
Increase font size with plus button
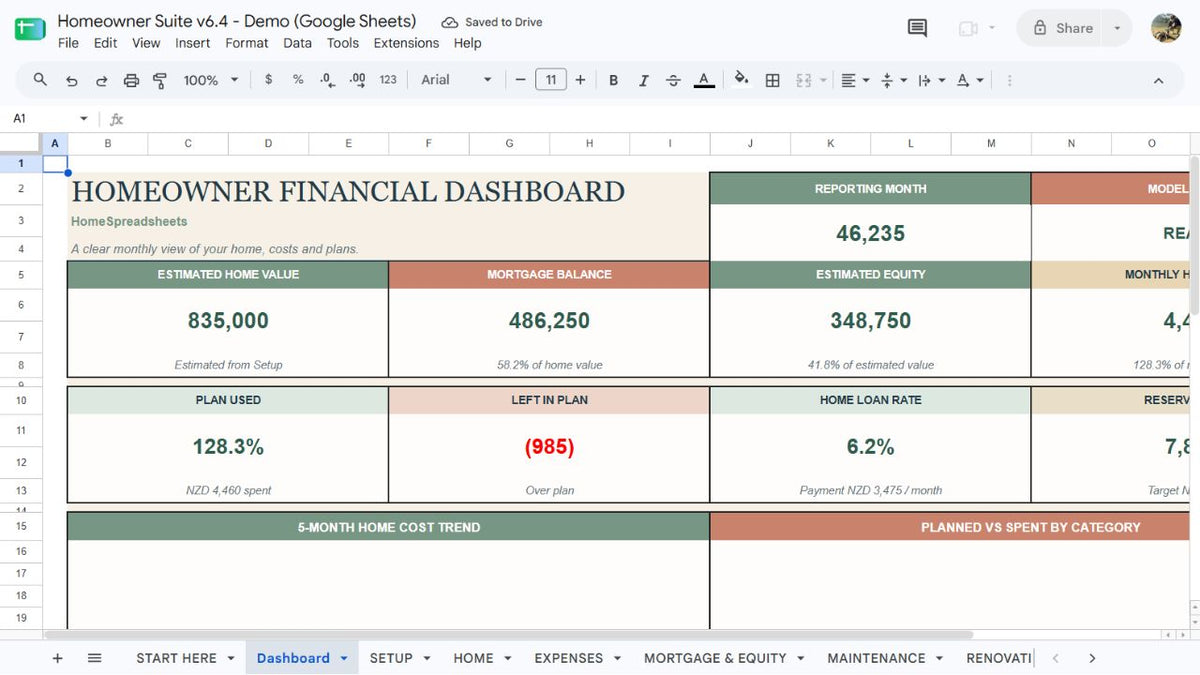tap(580, 80)
